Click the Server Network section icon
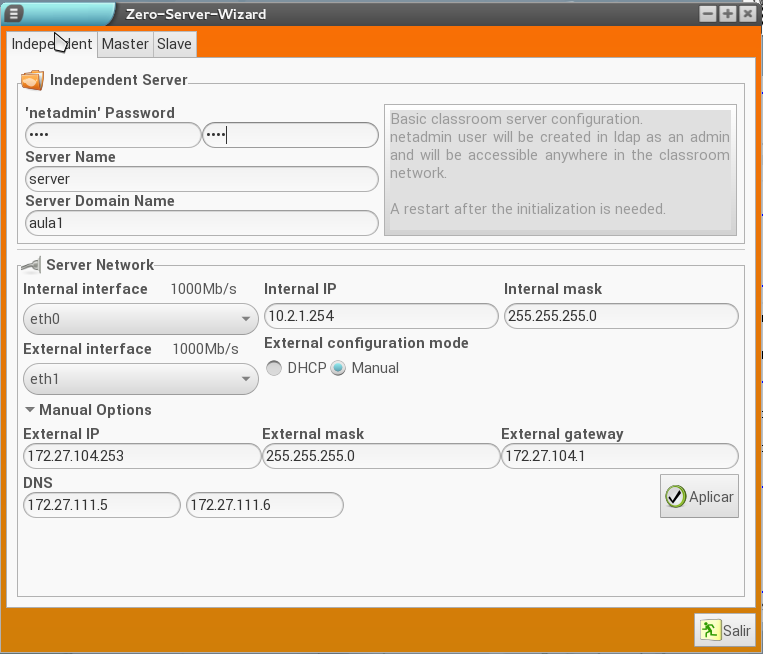Screen dimensions: 763x654 click(x=32, y=265)
